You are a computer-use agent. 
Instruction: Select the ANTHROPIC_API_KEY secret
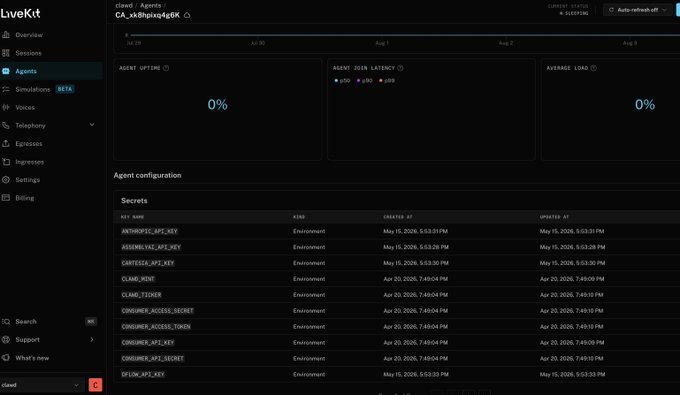[x=149, y=232]
